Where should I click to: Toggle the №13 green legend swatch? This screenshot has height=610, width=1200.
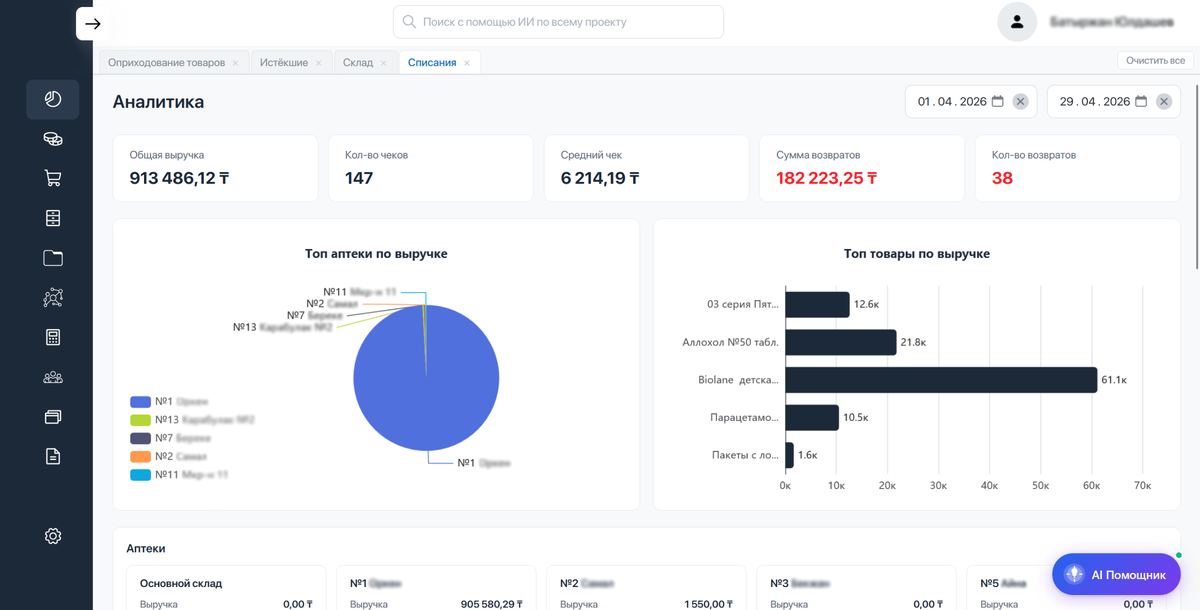140,420
